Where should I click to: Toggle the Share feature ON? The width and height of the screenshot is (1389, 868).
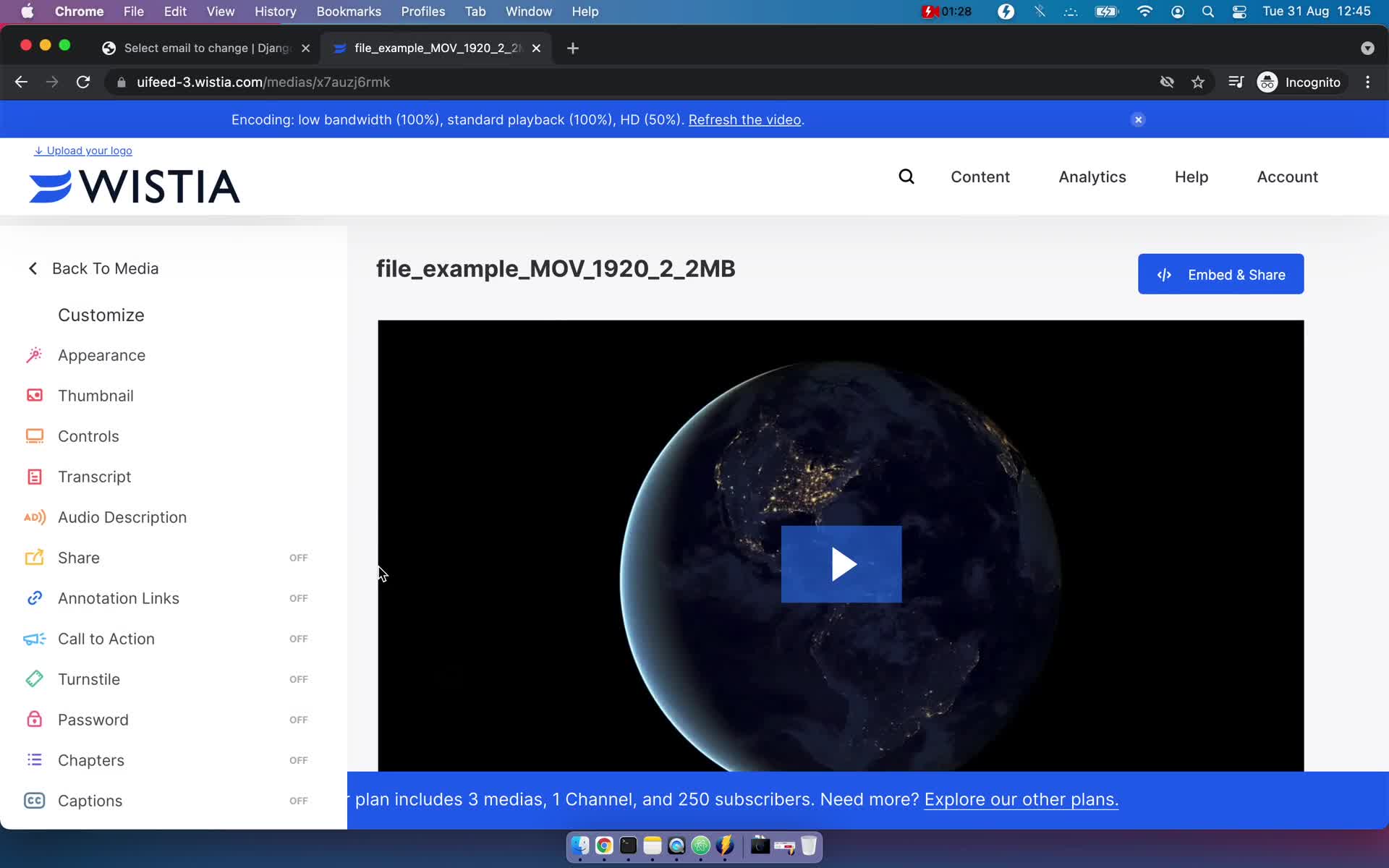(x=297, y=557)
